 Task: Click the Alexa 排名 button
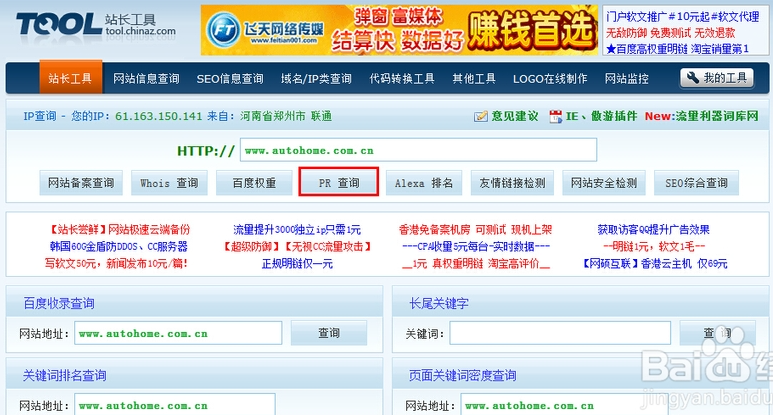coord(424,183)
